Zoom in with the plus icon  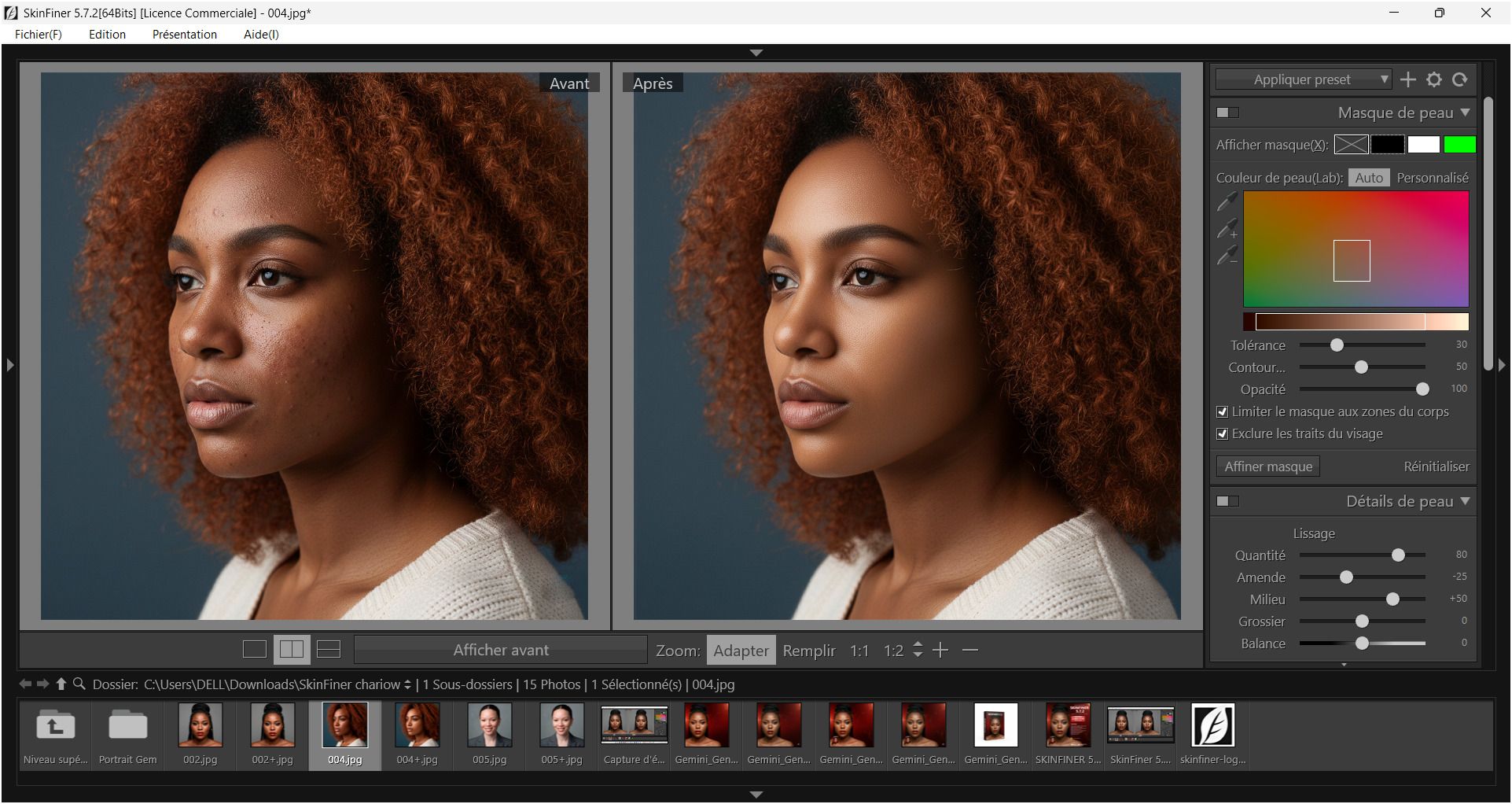point(940,650)
